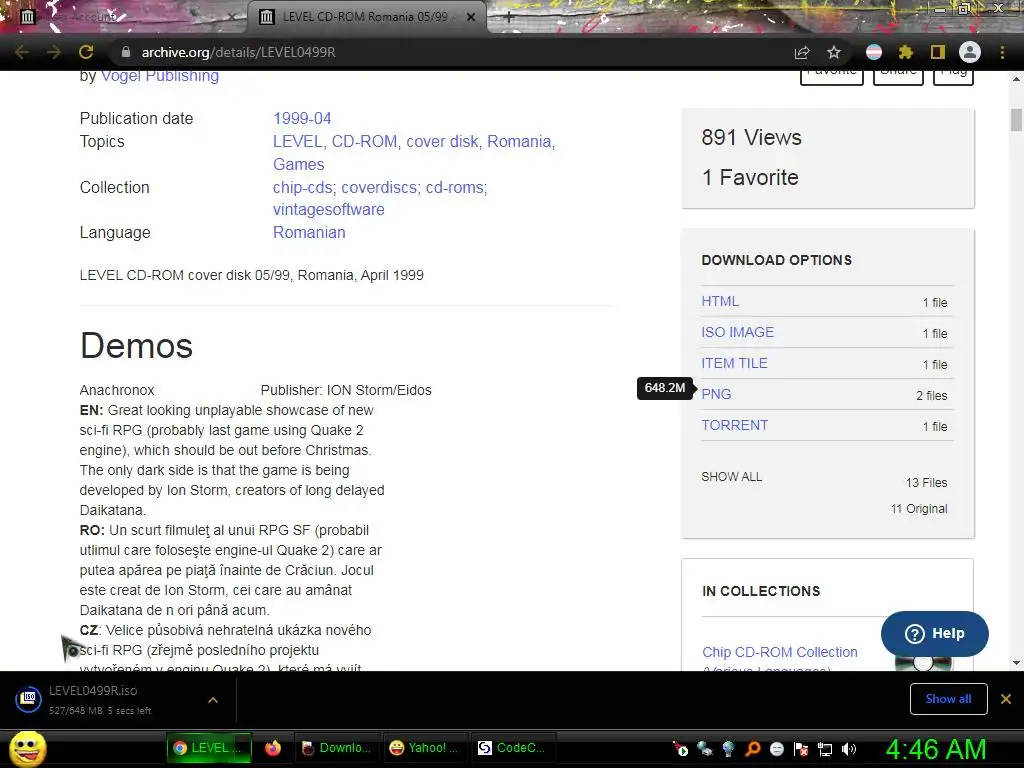Click the white face tray icon
The image size is (1024, 768).
(x=776, y=748)
